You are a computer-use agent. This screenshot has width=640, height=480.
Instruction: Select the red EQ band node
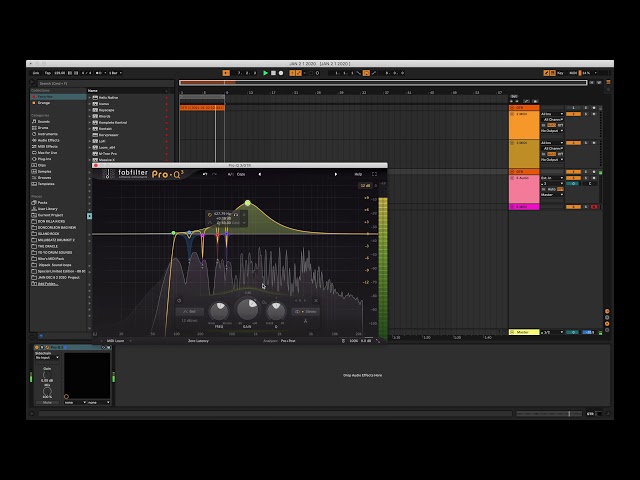(217, 234)
